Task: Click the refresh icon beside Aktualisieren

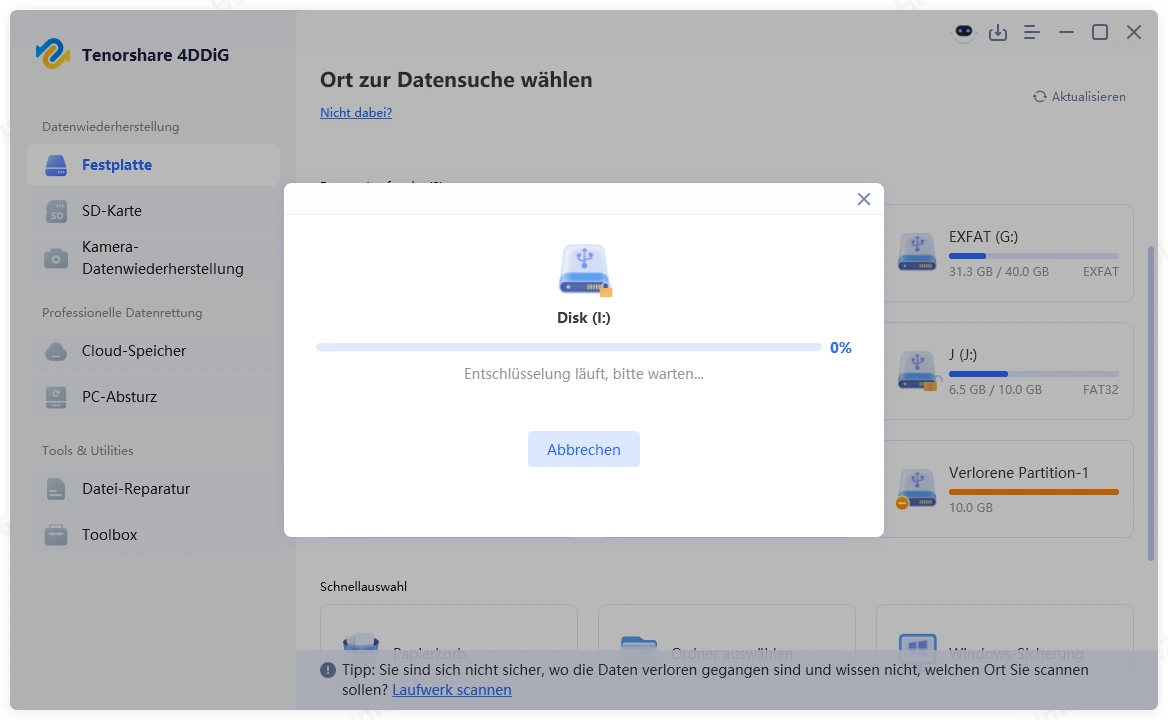Action: pos(1040,97)
